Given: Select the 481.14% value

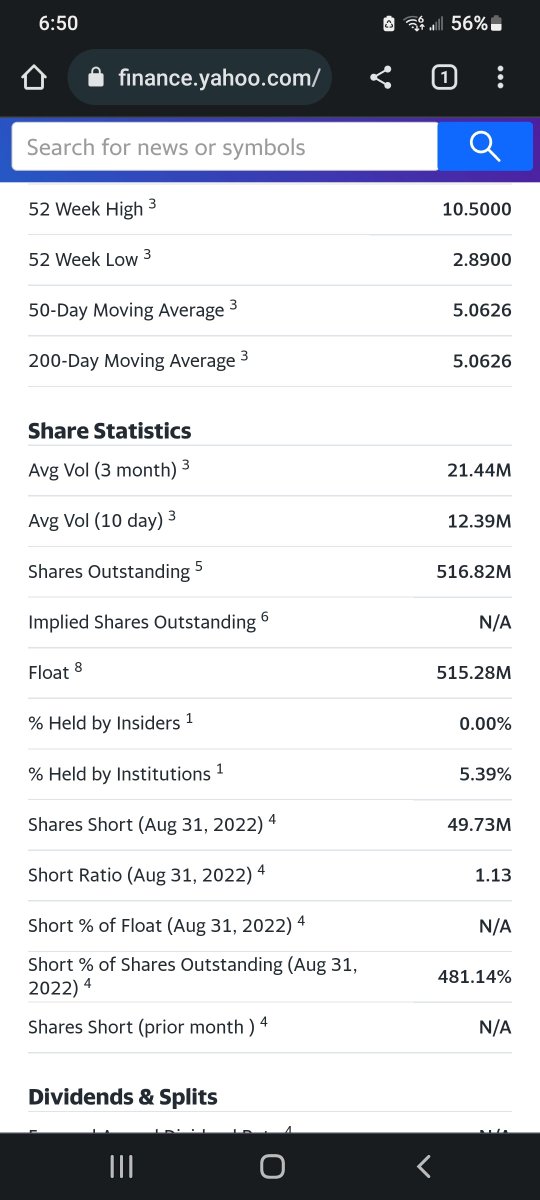Looking at the screenshot, I should point(475,977).
